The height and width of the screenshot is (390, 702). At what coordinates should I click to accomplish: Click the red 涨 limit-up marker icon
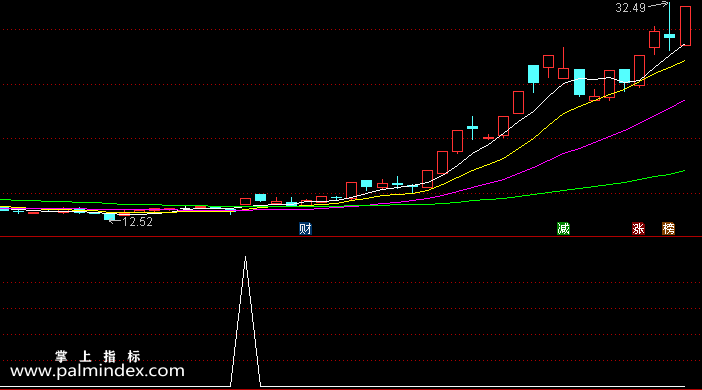click(638, 229)
